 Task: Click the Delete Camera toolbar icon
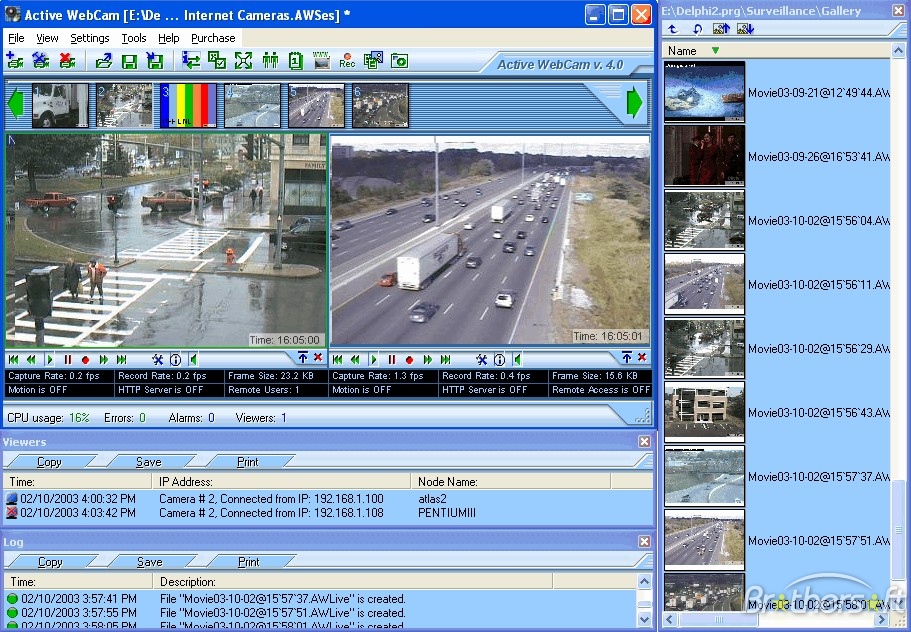[x=67, y=60]
